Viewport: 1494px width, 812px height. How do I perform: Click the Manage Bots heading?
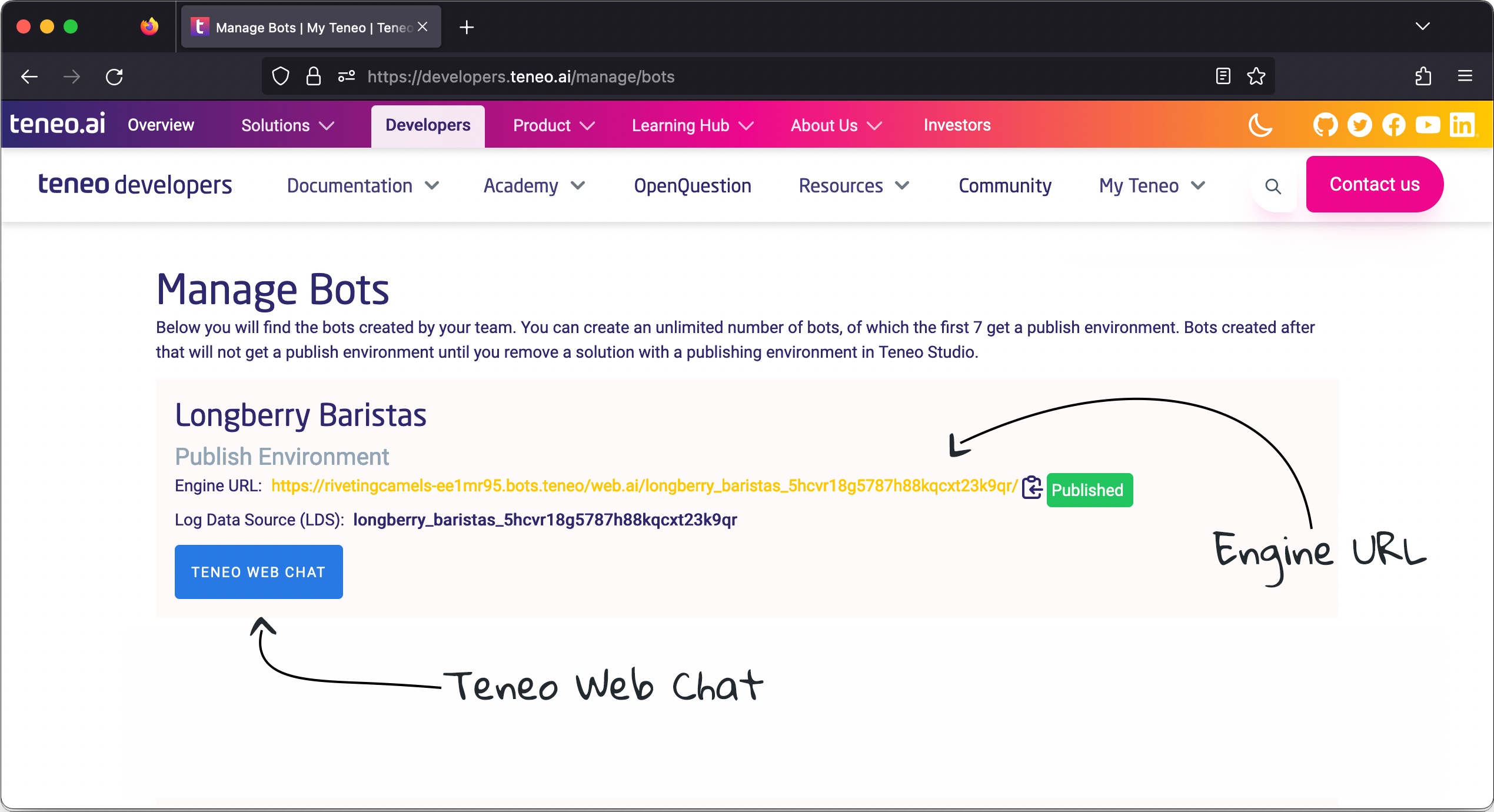click(272, 289)
